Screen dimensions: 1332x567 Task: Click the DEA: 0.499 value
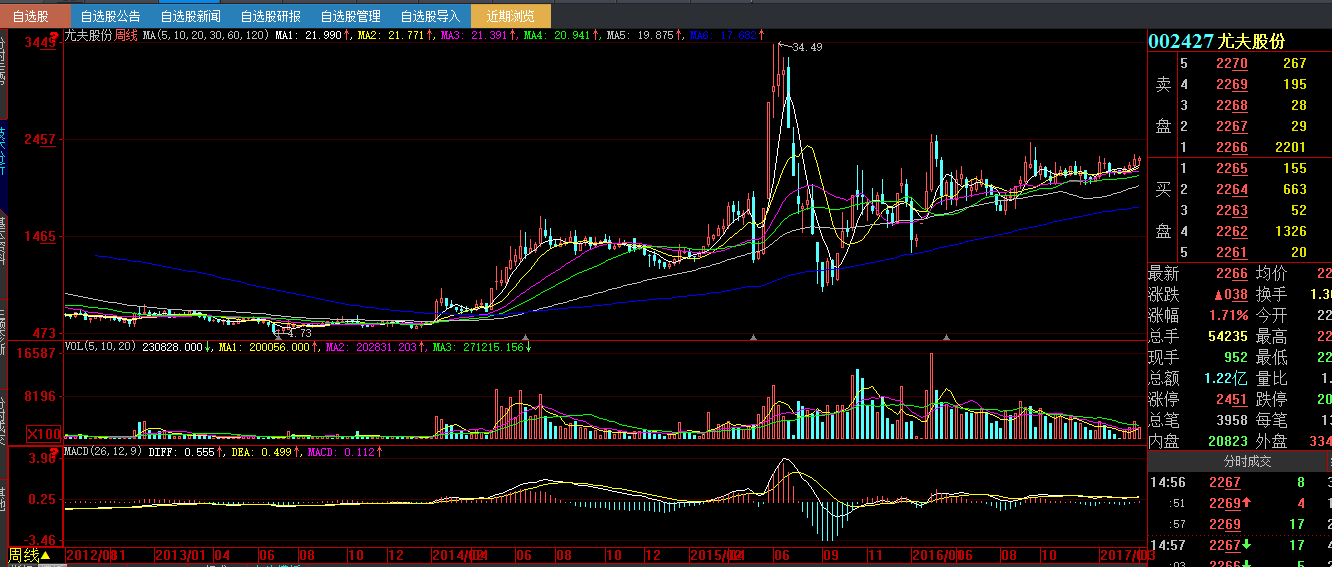coord(261,452)
